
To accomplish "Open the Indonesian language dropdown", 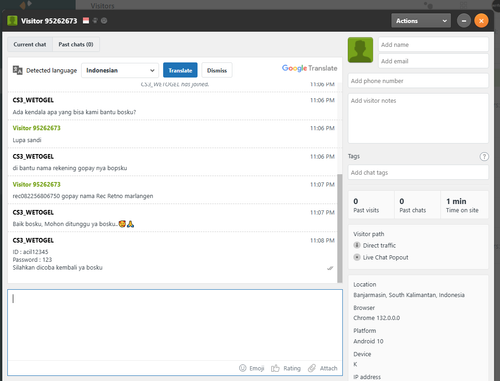I will pyautogui.click(x=120, y=70).
